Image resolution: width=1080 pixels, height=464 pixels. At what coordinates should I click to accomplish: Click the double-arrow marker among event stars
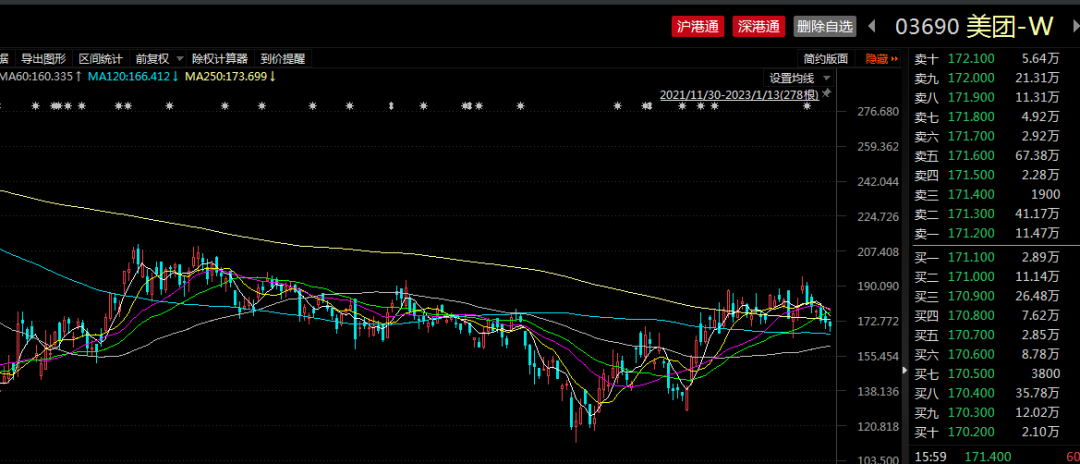(x=391, y=106)
